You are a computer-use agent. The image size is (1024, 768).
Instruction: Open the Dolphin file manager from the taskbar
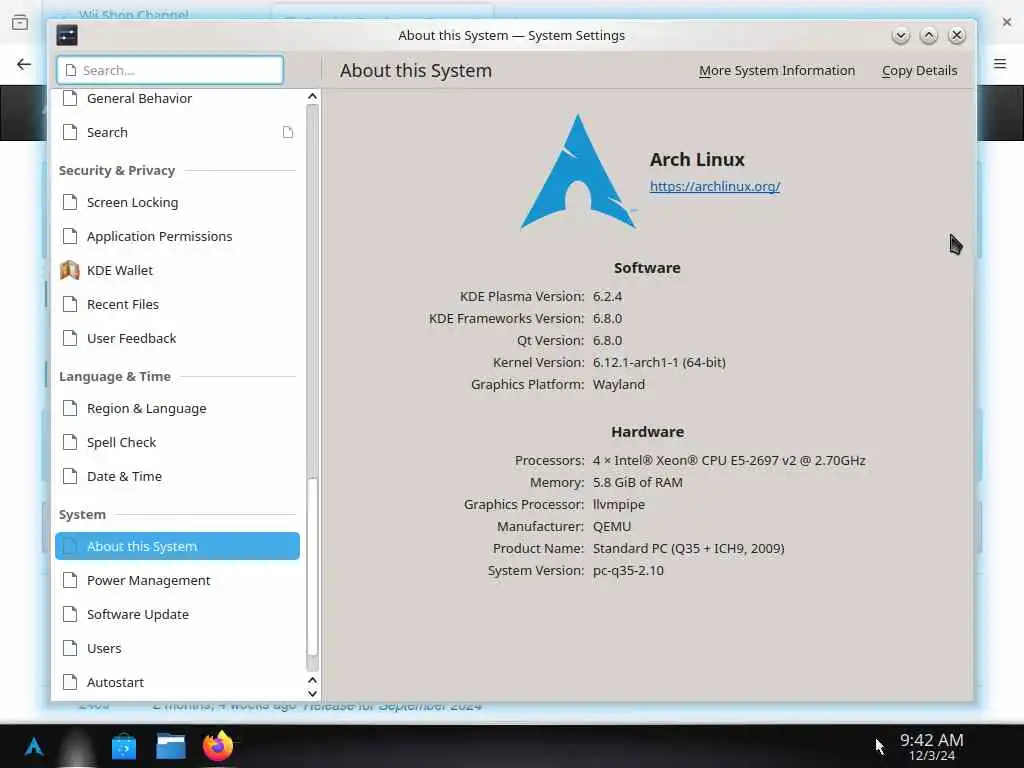pyautogui.click(x=170, y=746)
